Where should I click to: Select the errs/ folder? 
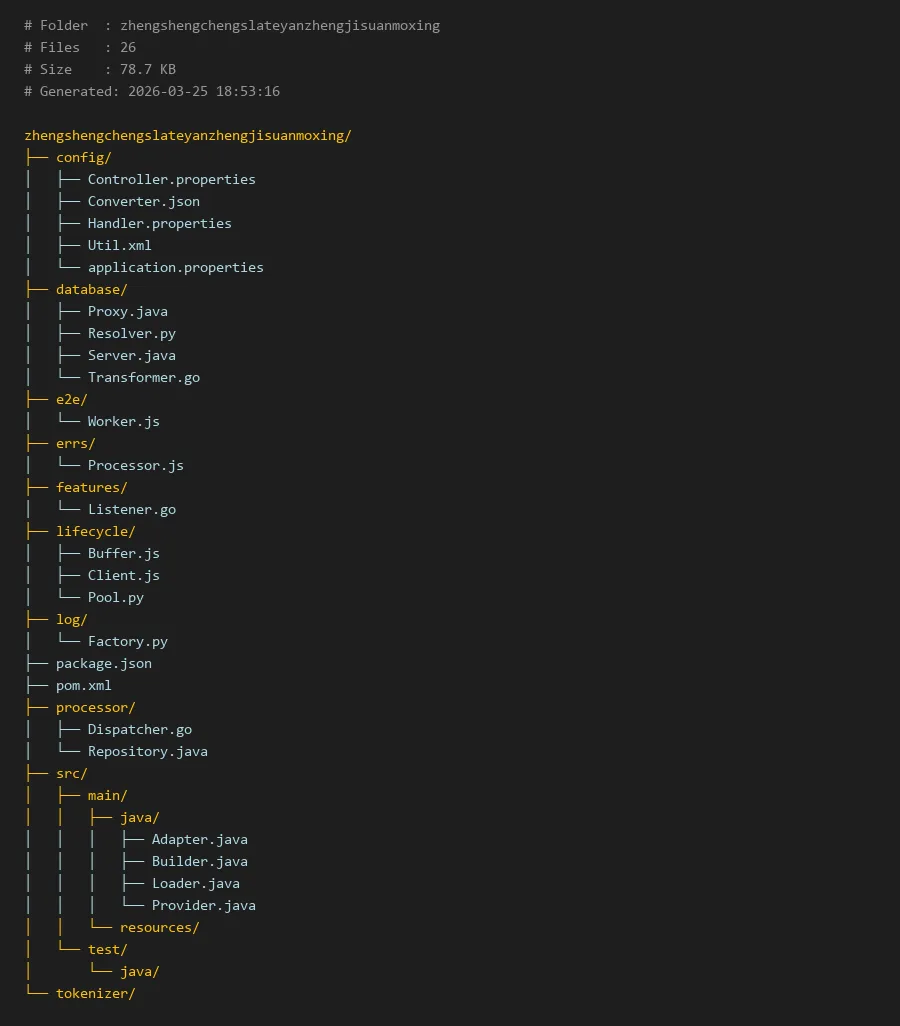point(75,443)
